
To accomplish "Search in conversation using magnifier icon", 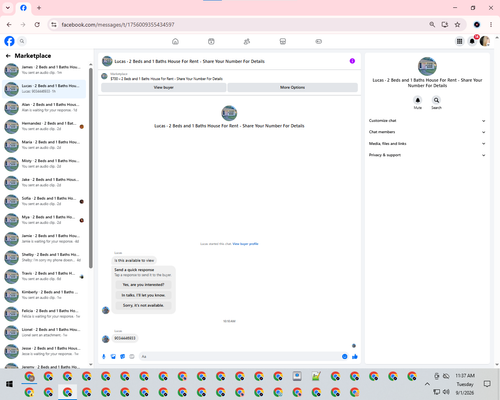I will click(x=436, y=100).
